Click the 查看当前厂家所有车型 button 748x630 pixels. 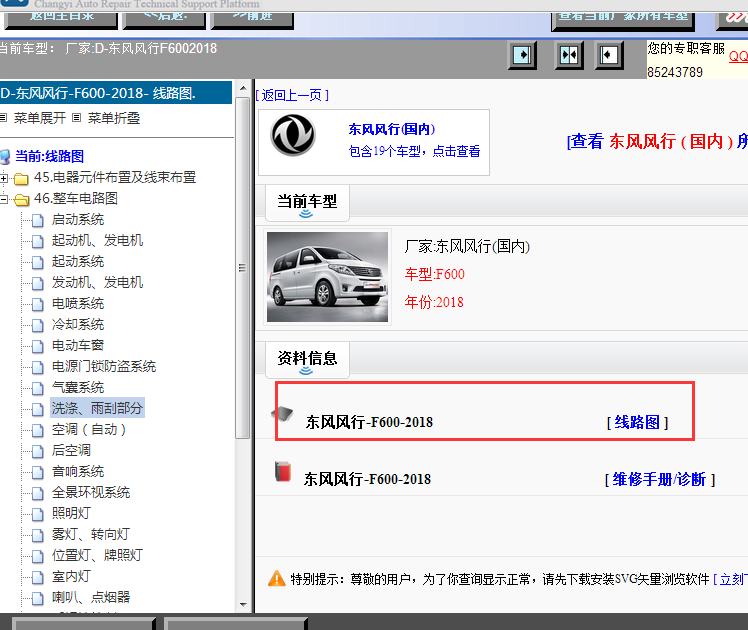click(x=623, y=21)
